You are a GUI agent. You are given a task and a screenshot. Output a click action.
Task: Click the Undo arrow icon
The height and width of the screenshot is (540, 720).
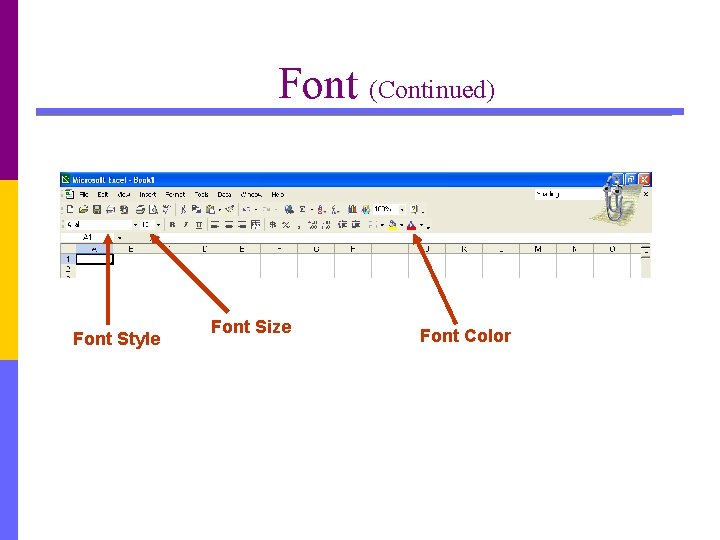(247, 209)
